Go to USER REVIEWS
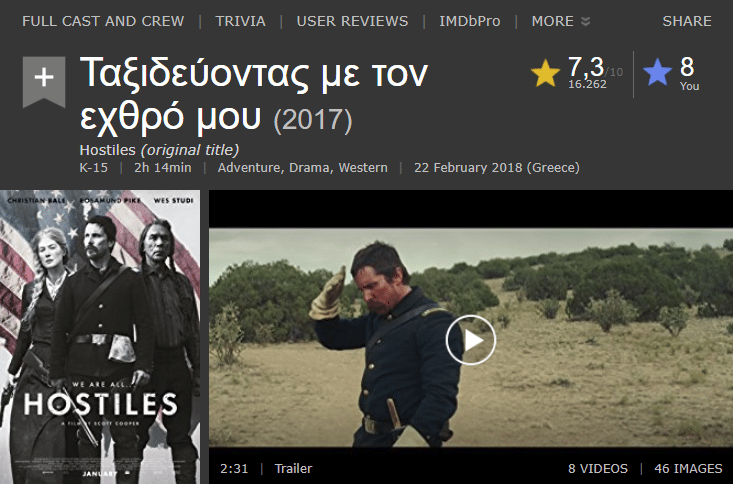 coord(352,21)
